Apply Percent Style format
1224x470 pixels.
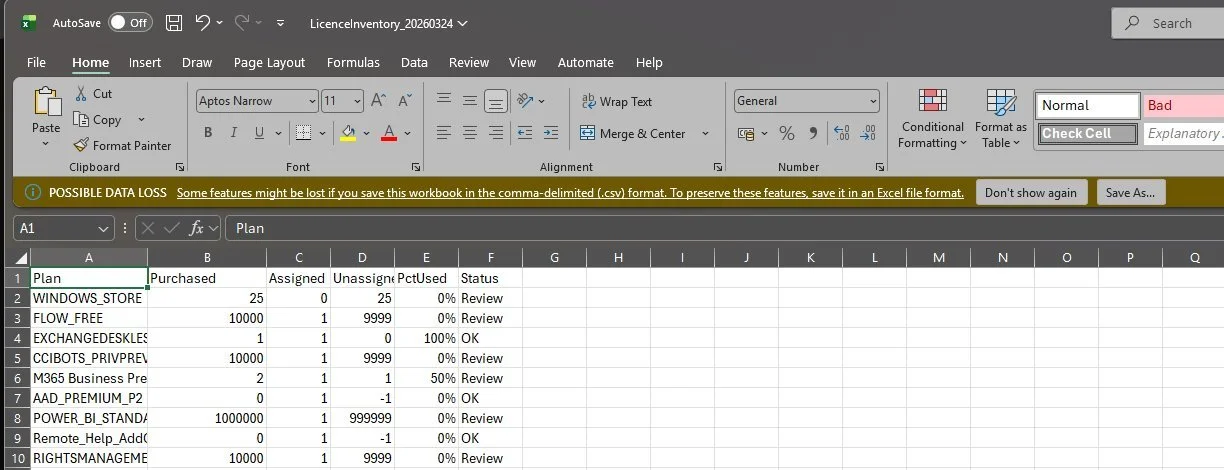point(787,133)
